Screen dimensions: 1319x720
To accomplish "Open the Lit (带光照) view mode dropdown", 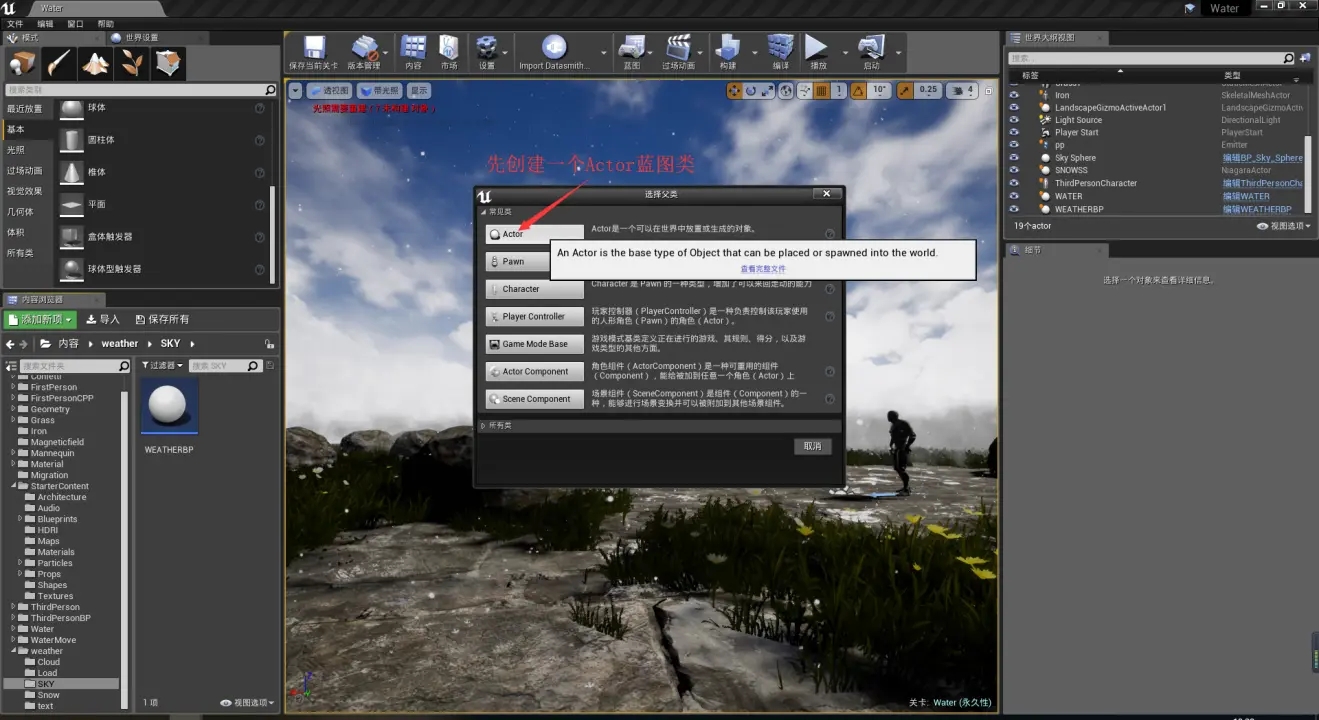I will coord(378,90).
